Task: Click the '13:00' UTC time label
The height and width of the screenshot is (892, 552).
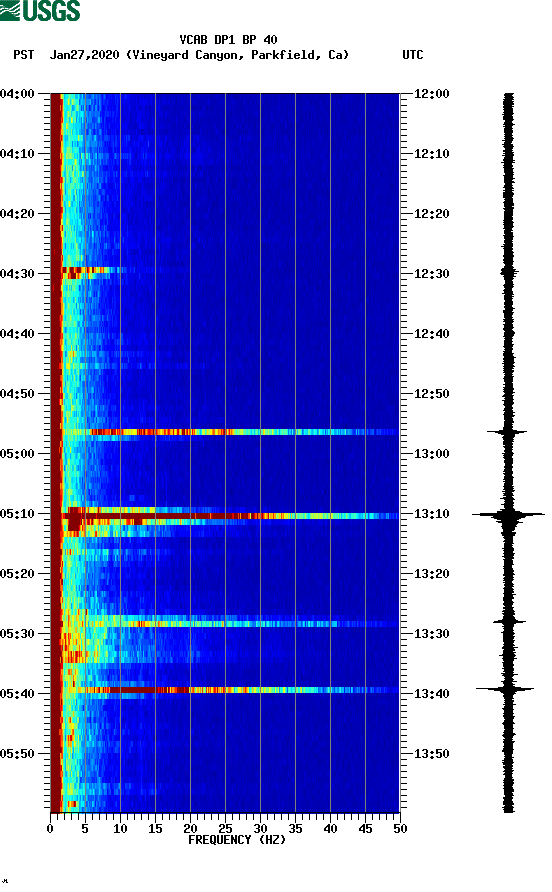Action: click(431, 454)
